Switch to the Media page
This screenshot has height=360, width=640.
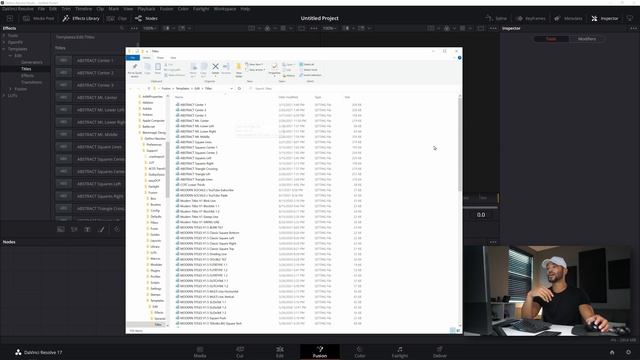200,352
